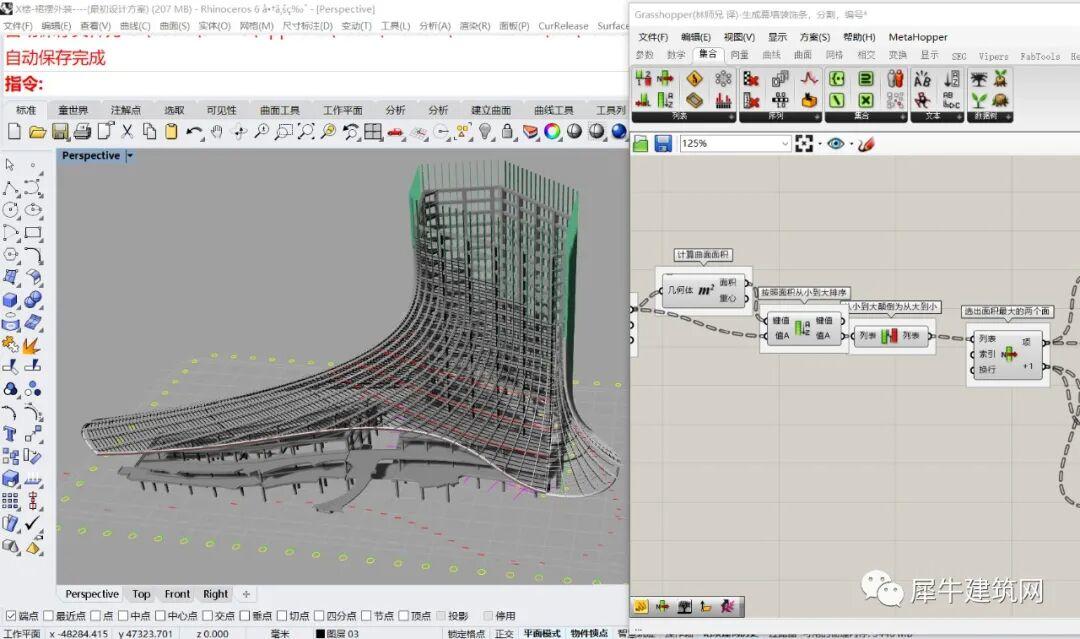This screenshot has width=1080, height=639.
Task: Enable the 最近点 osnap checkbox
Action: tap(48, 615)
